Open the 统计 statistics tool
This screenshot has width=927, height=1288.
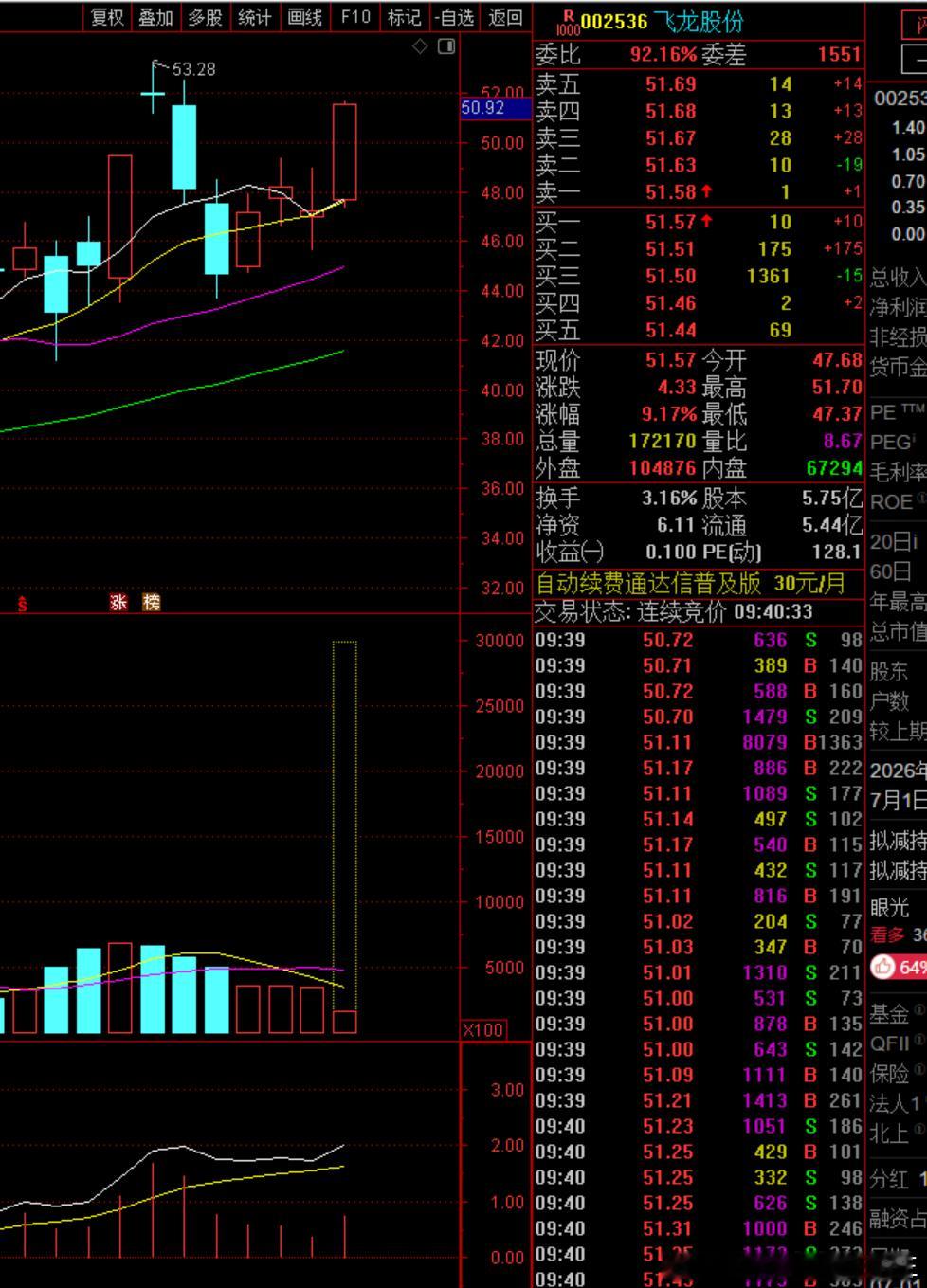[x=255, y=17]
